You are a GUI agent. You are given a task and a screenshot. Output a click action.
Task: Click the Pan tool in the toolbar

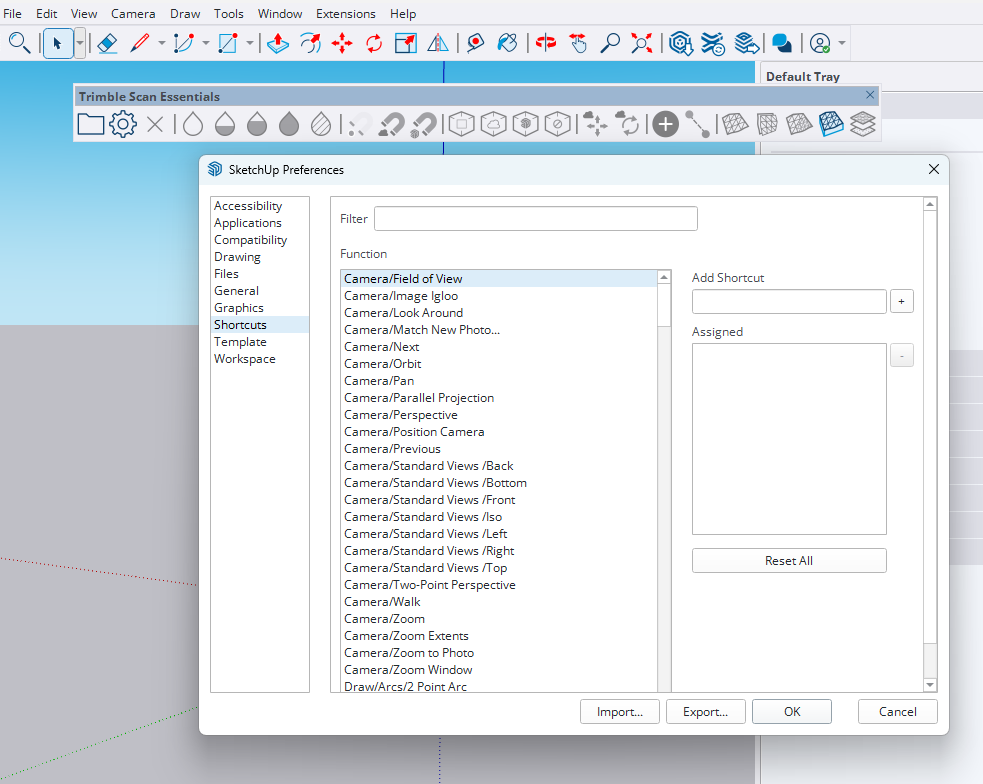pos(578,43)
